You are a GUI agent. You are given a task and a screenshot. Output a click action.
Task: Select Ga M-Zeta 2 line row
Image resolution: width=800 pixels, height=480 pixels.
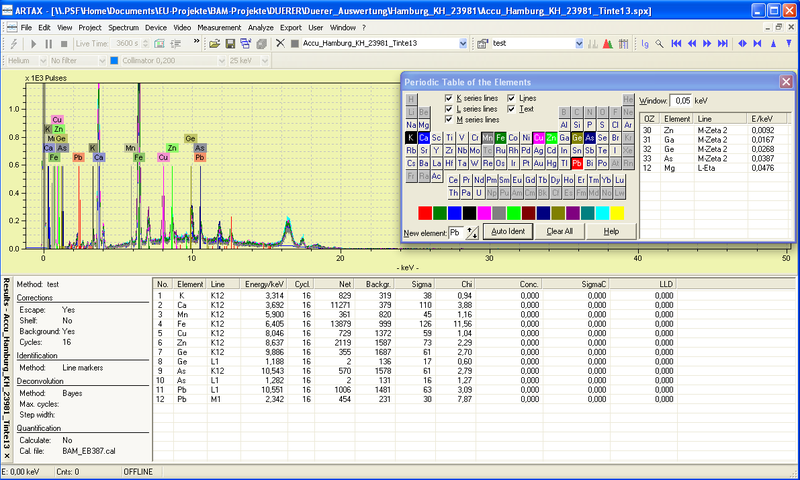[714, 140]
